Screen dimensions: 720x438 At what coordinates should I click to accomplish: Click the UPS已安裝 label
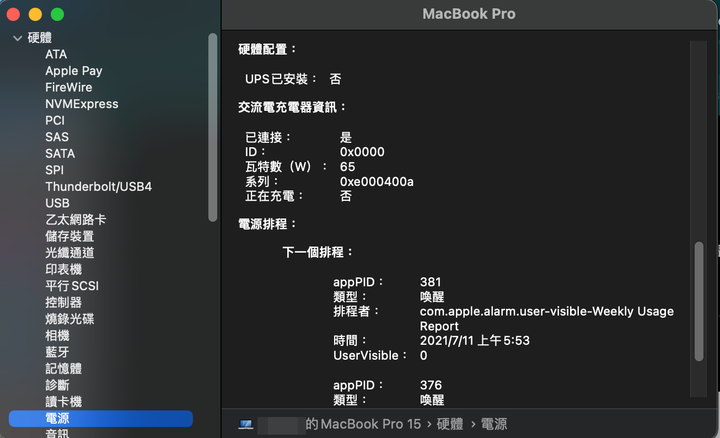(x=281, y=79)
